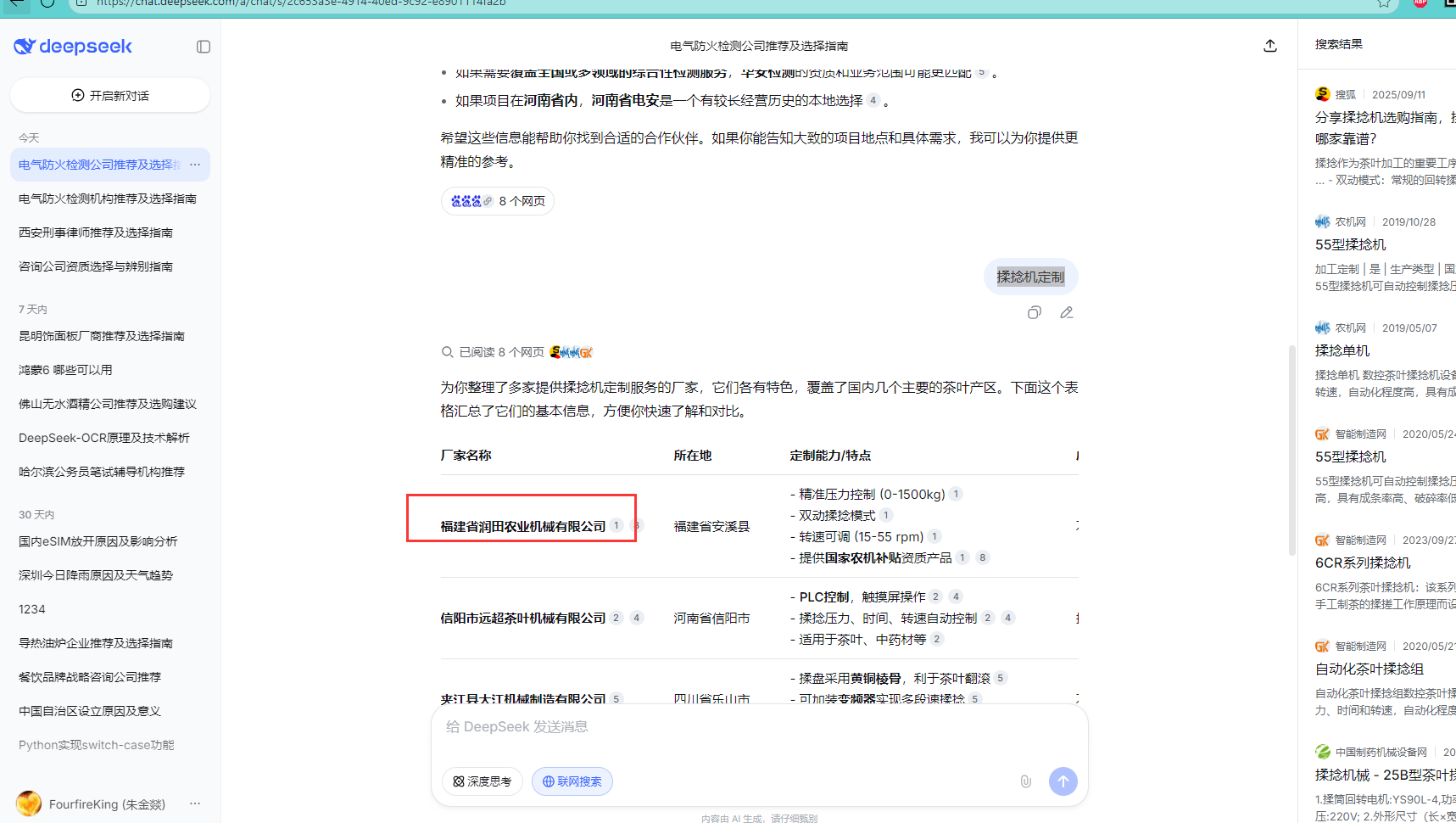The image size is (1456, 823).
Task: Click the message input field
Action: point(759,727)
